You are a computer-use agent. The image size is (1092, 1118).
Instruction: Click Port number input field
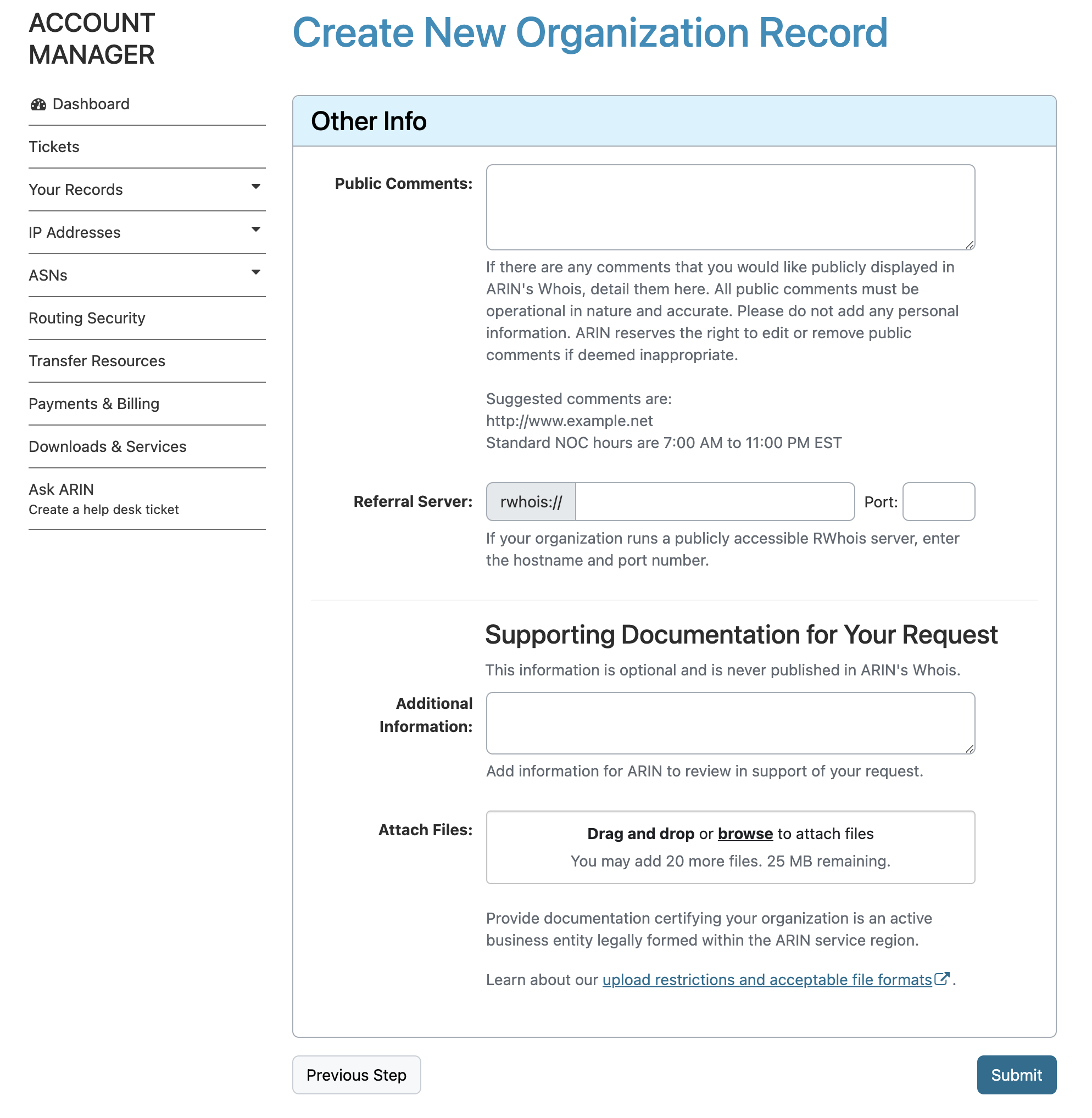click(x=938, y=501)
